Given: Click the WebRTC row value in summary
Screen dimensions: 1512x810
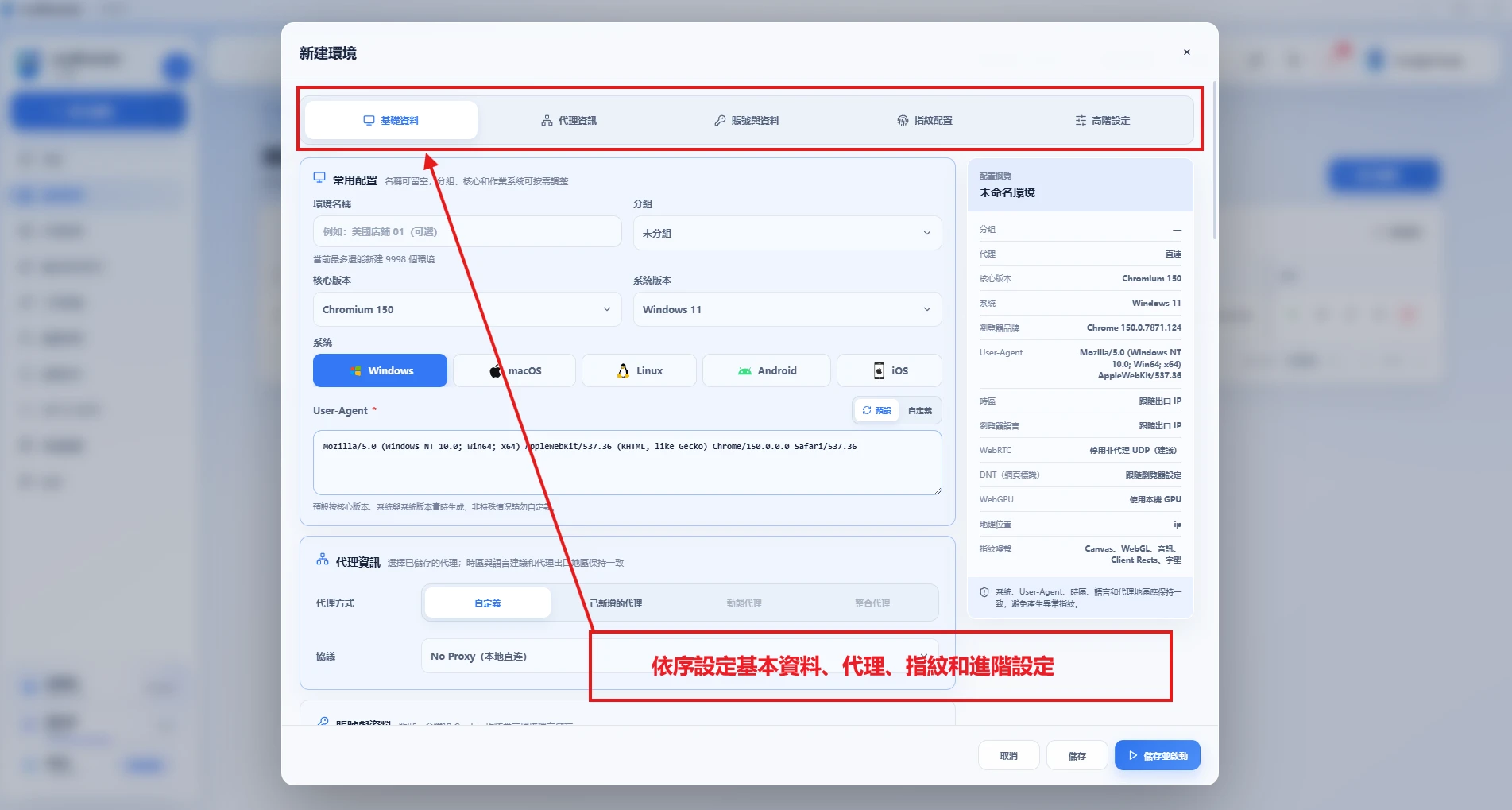Looking at the screenshot, I should coord(1133,450).
